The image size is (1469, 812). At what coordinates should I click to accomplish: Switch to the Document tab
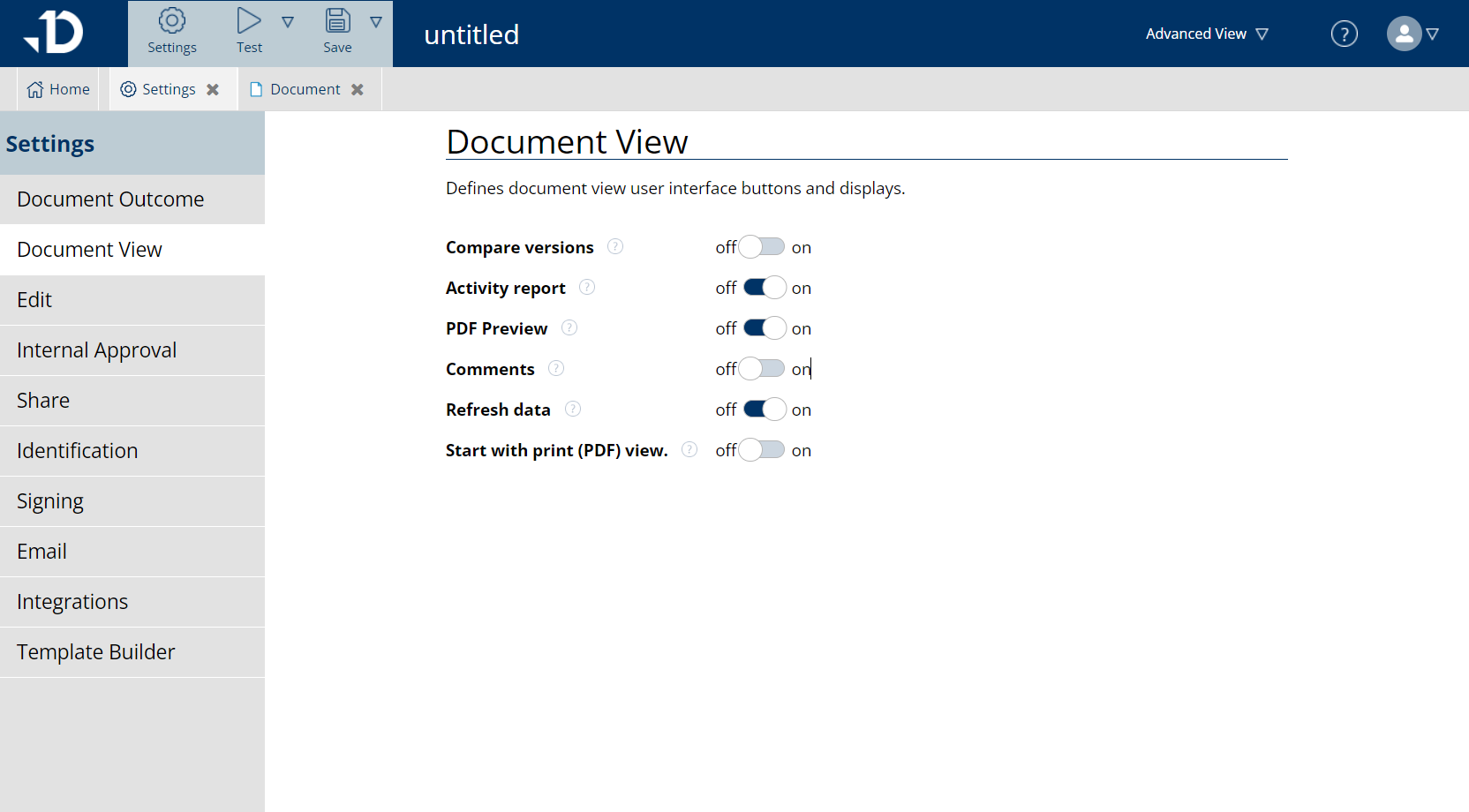(305, 88)
